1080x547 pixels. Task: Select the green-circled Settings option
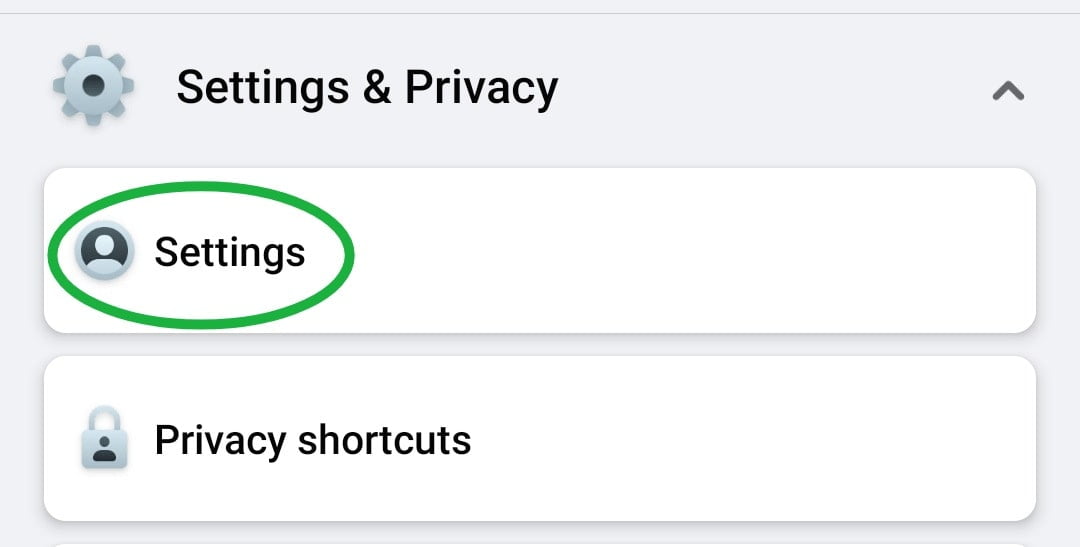[200, 254]
